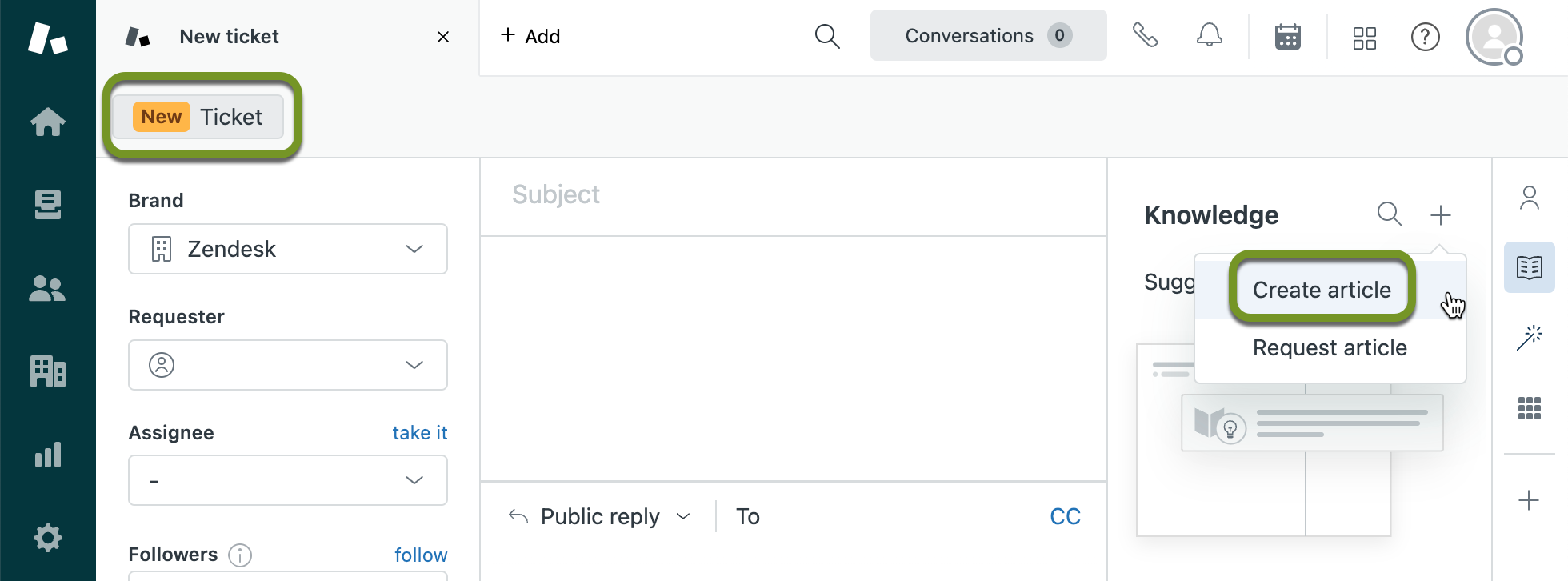Click the take it link
This screenshot has height=581, width=1568.
419,433
